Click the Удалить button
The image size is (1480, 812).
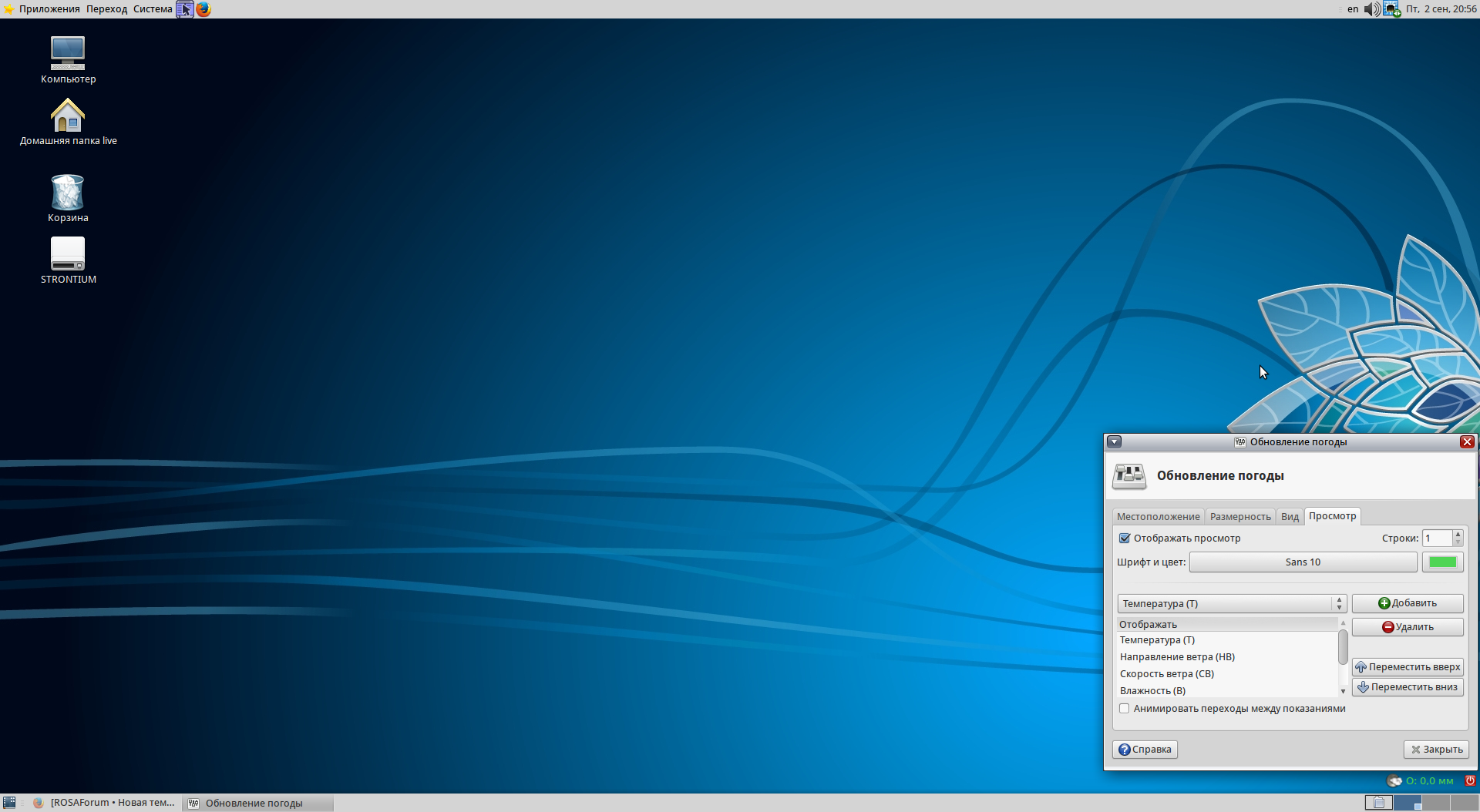click(1408, 626)
